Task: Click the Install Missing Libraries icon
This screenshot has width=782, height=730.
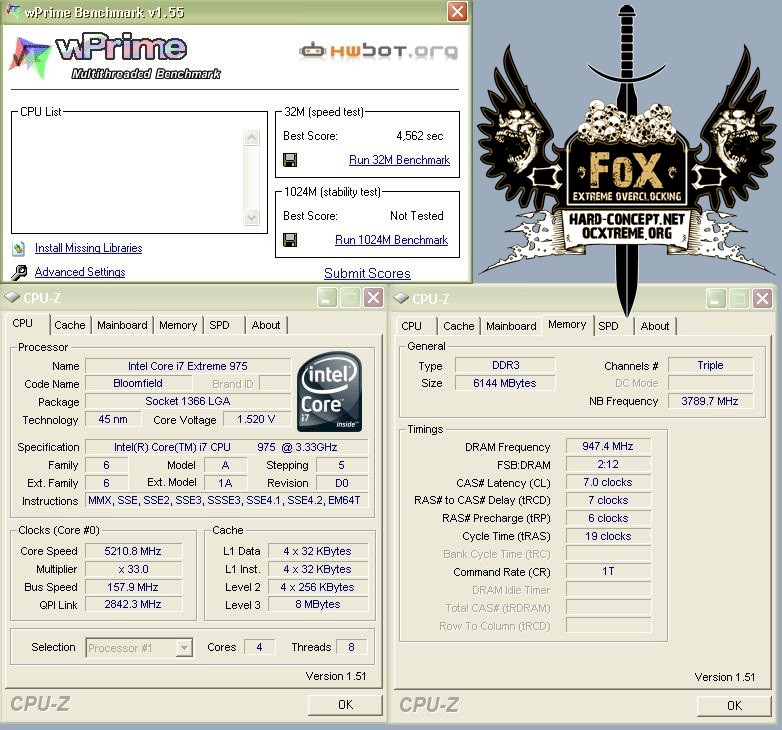Action: [x=18, y=248]
